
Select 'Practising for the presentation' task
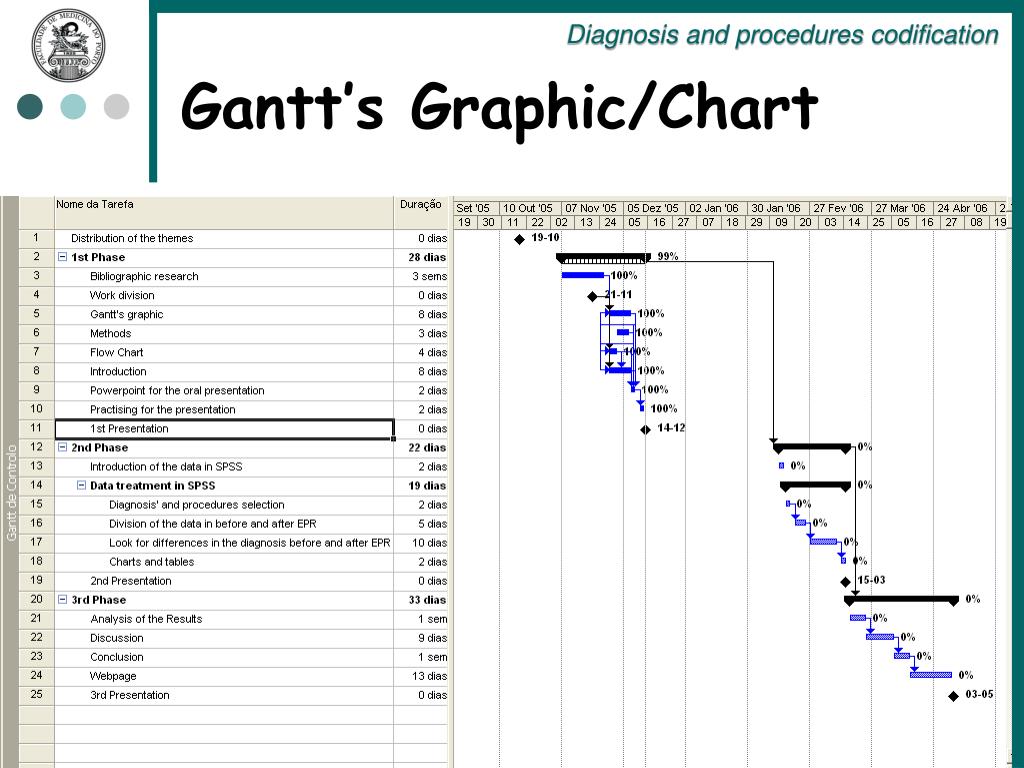click(x=224, y=409)
